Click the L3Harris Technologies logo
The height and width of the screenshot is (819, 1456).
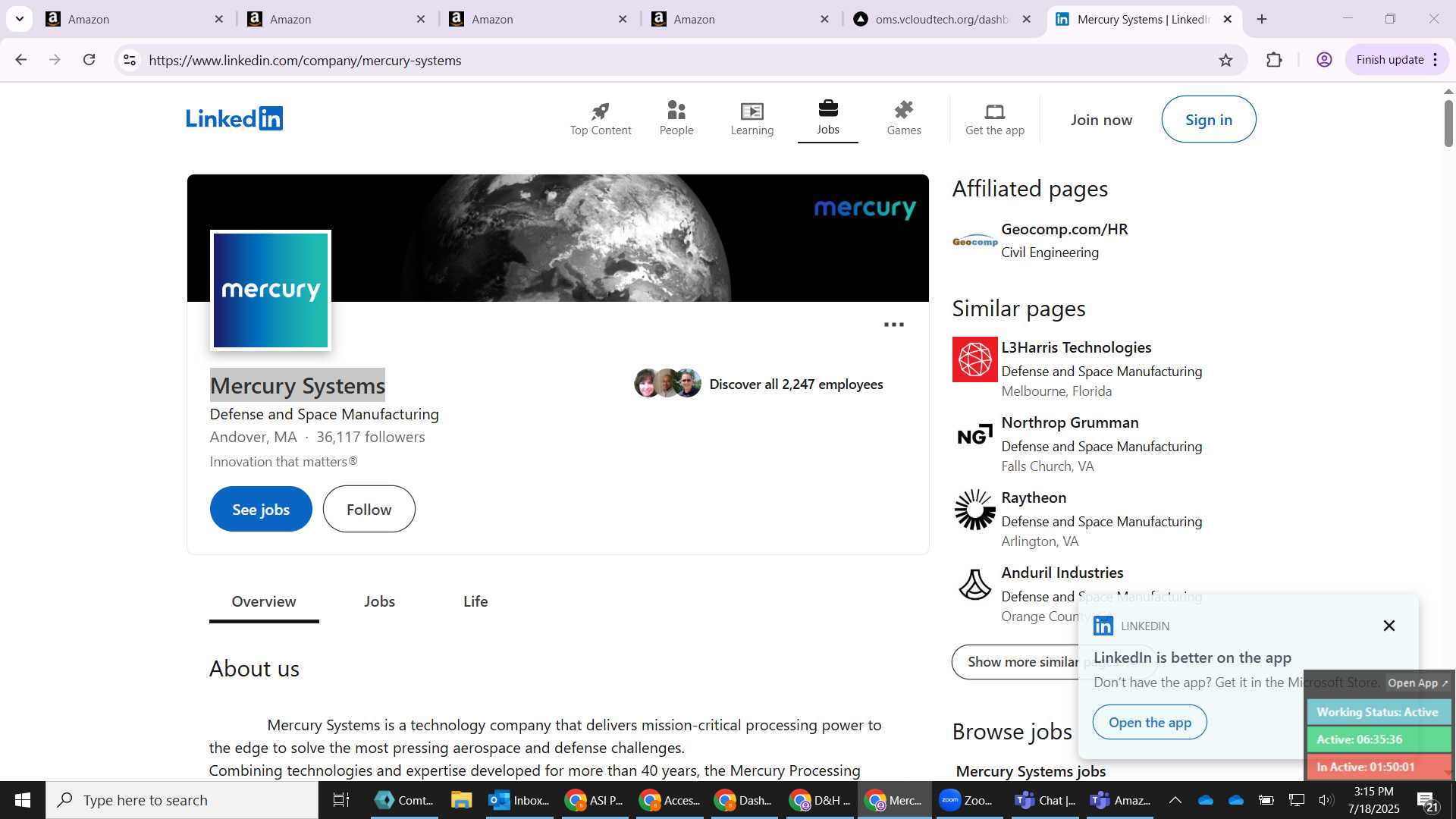pyautogui.click(x=975, y=359)
